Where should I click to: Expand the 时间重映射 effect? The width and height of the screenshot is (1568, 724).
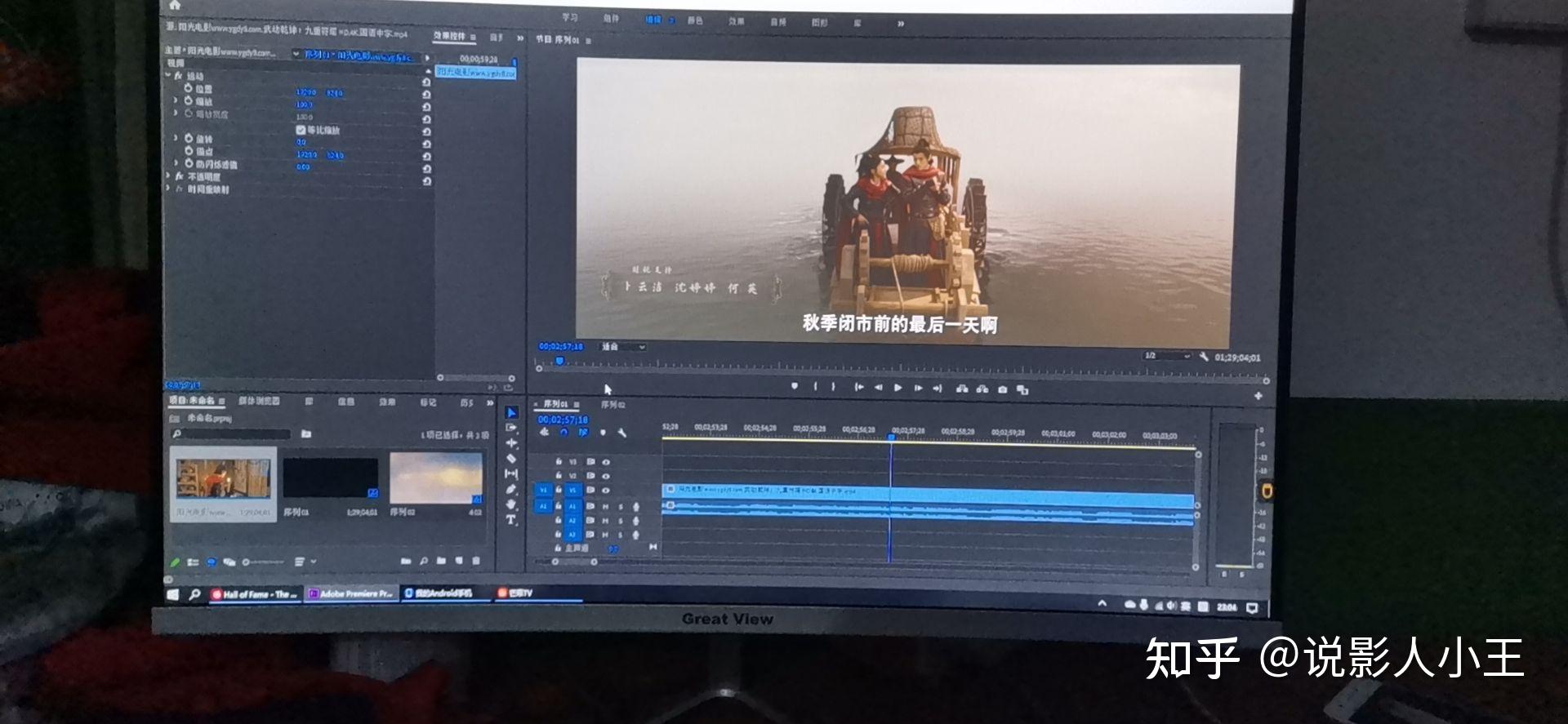point(168,189)
